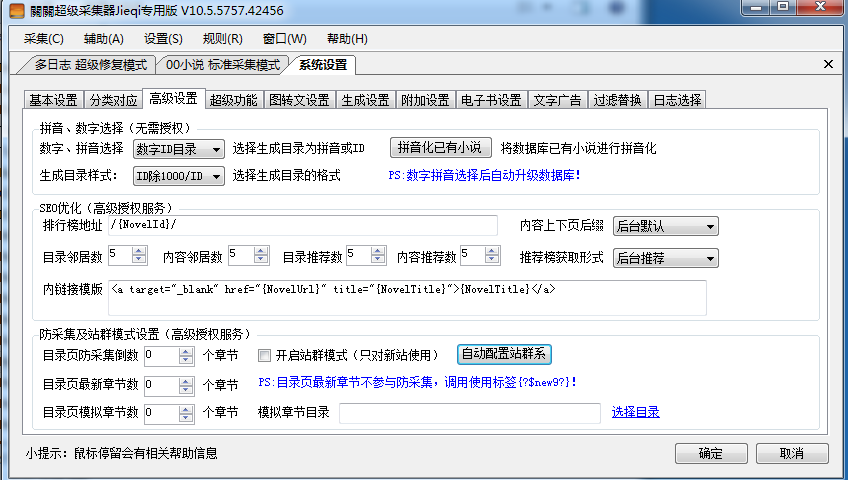Increase 目录推荐数 with up arrow
Image resolution: width=848 pixels, height=480 pixels.
pos(378,251)
